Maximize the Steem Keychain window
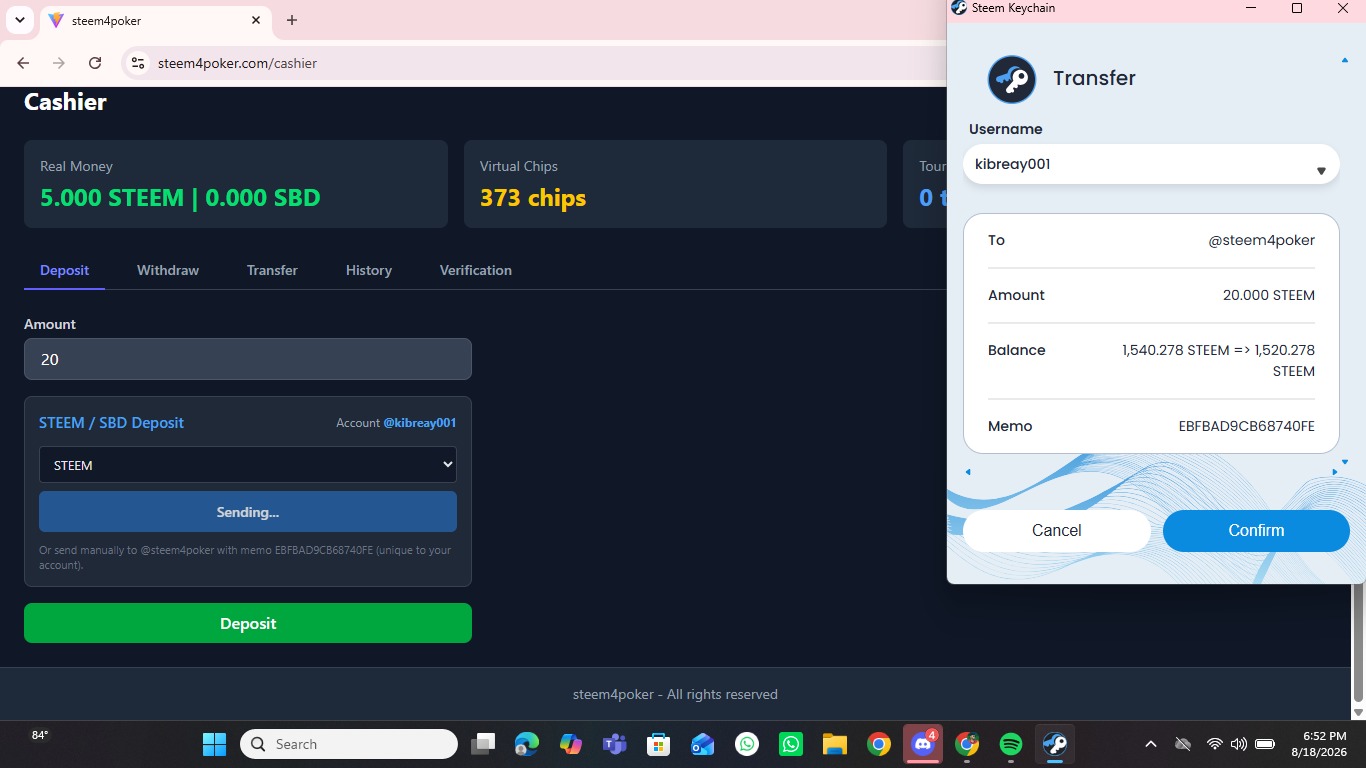 tap(1297, 8)
